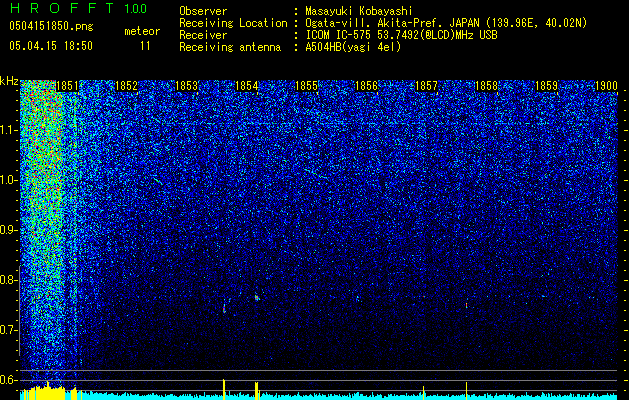The image size is (629, 400).
Task: Click the yellow amplitude spike near 1857
Action: [423, 393]
